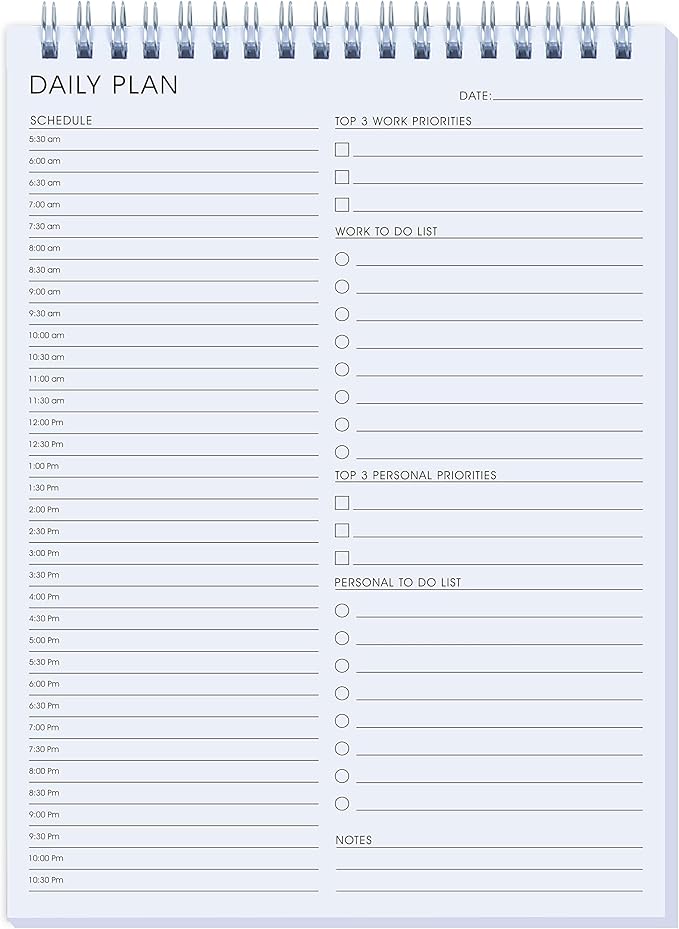Mark last Personal To Do List circle
The width and height of the screenshot is (679, 929).
342,803
